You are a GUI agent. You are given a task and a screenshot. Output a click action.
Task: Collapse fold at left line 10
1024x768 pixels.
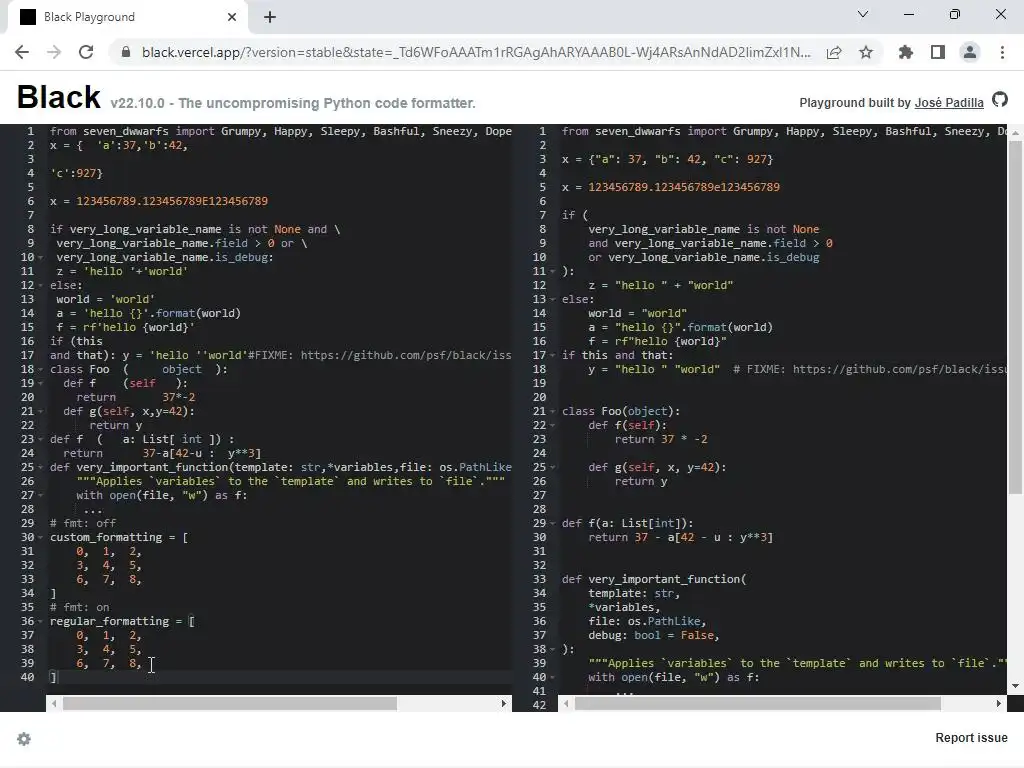click(x=40, y=257)
